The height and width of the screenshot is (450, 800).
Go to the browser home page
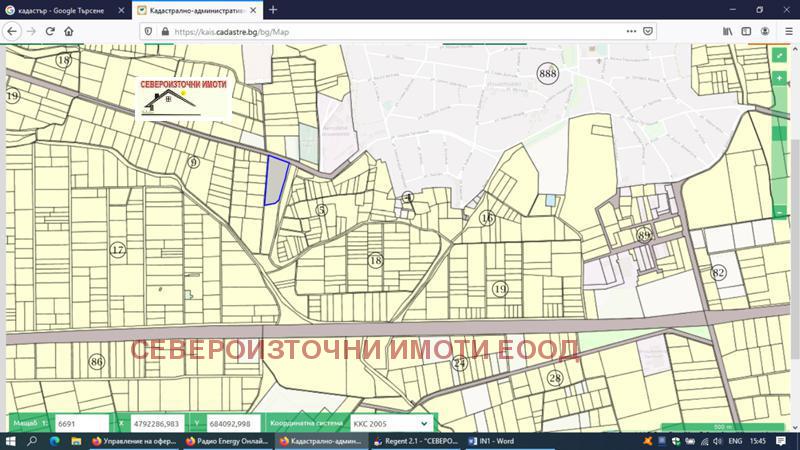click(x=68, y=31)
